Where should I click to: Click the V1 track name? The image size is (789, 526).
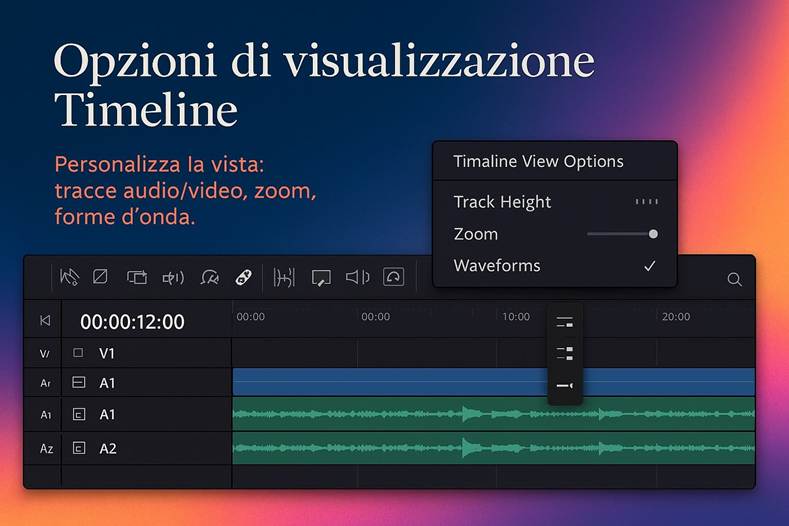click(107, 353)
